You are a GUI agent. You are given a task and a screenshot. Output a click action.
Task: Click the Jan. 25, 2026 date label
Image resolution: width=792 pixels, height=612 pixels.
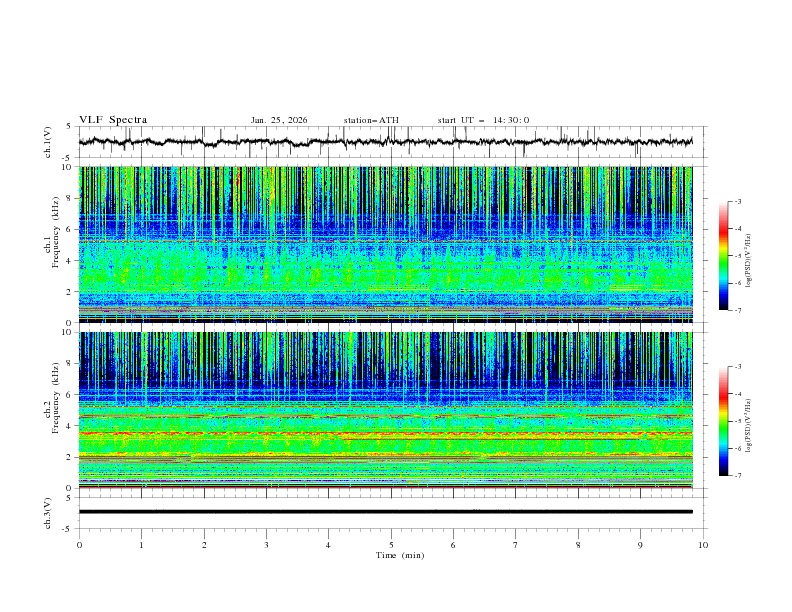tap(279, 120)
